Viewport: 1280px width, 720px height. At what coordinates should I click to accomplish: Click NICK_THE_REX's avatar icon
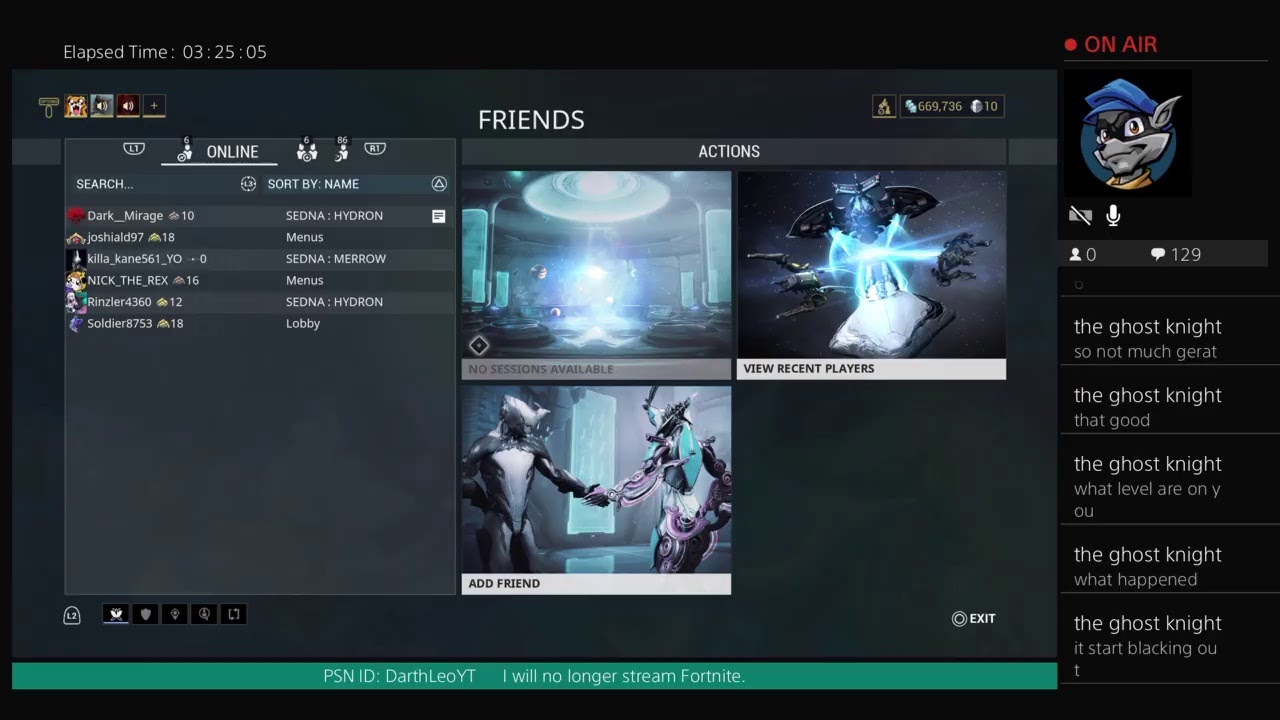pyautogui.click(x=76, y=280)
